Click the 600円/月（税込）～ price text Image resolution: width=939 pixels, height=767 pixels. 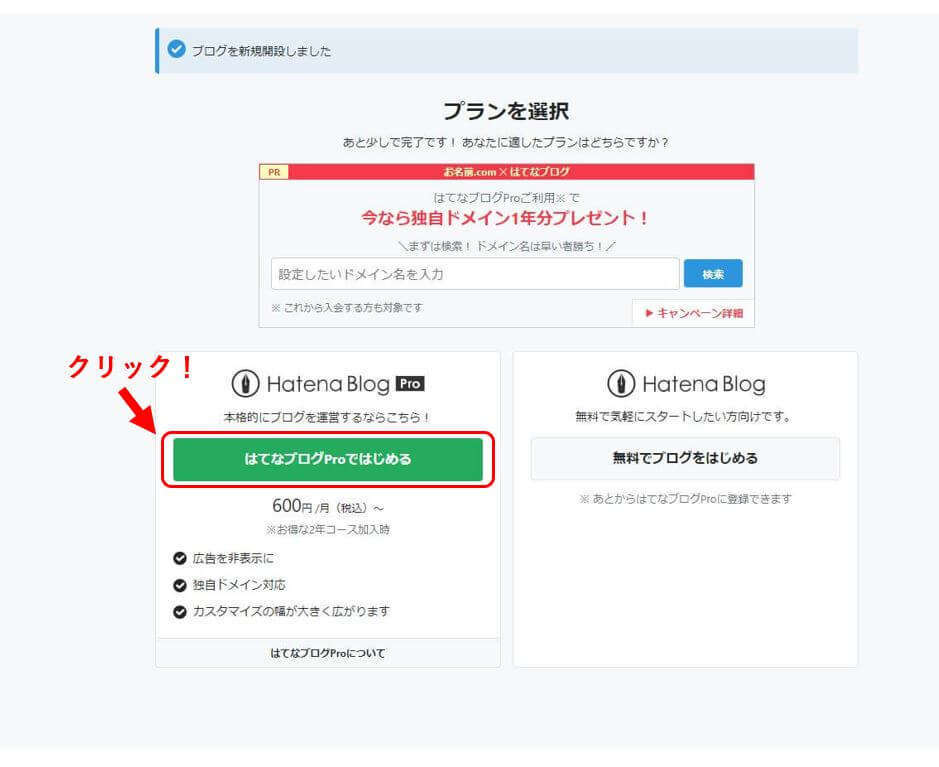(x=328, y=507)
